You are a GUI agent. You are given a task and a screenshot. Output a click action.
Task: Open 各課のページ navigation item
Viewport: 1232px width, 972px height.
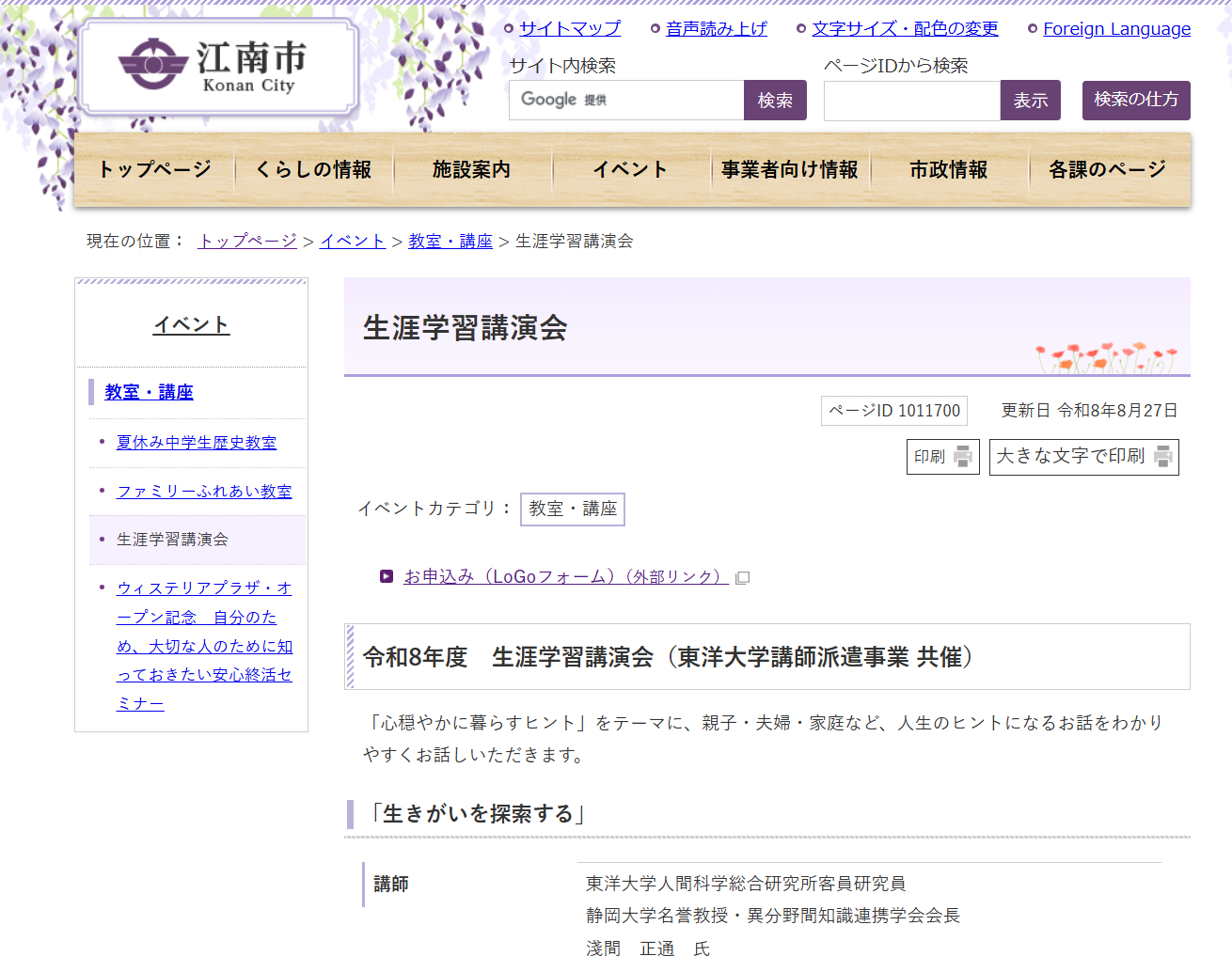pyautogui.click(x=1107, y=169)
